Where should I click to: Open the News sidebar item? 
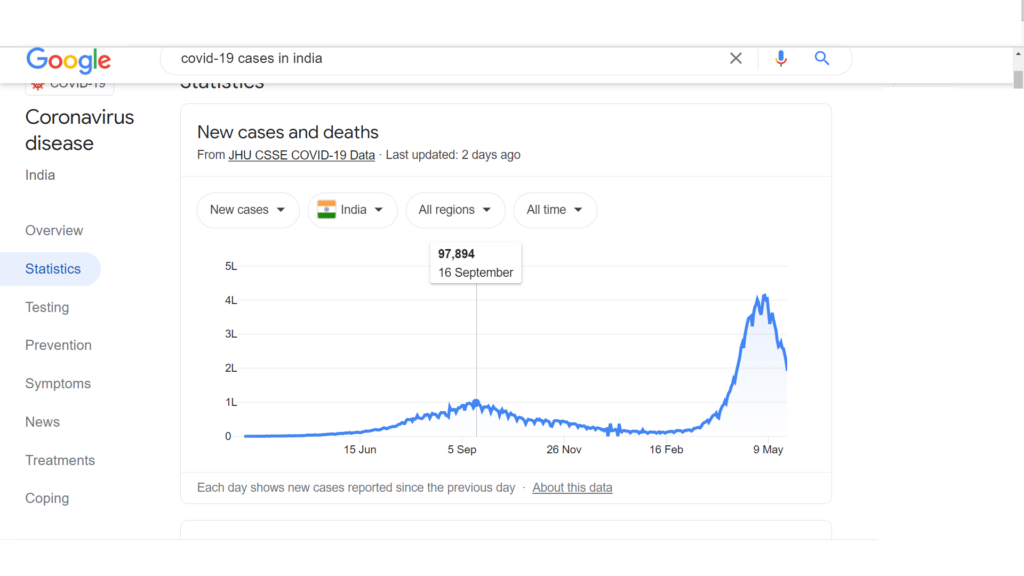coord(42,422)
